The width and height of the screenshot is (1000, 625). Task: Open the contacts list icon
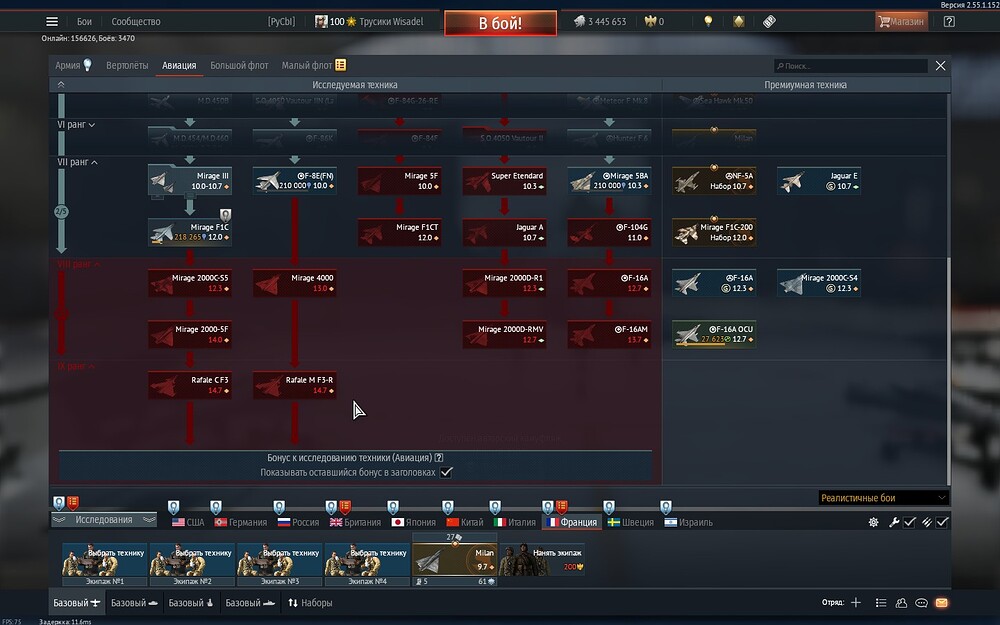881,603
